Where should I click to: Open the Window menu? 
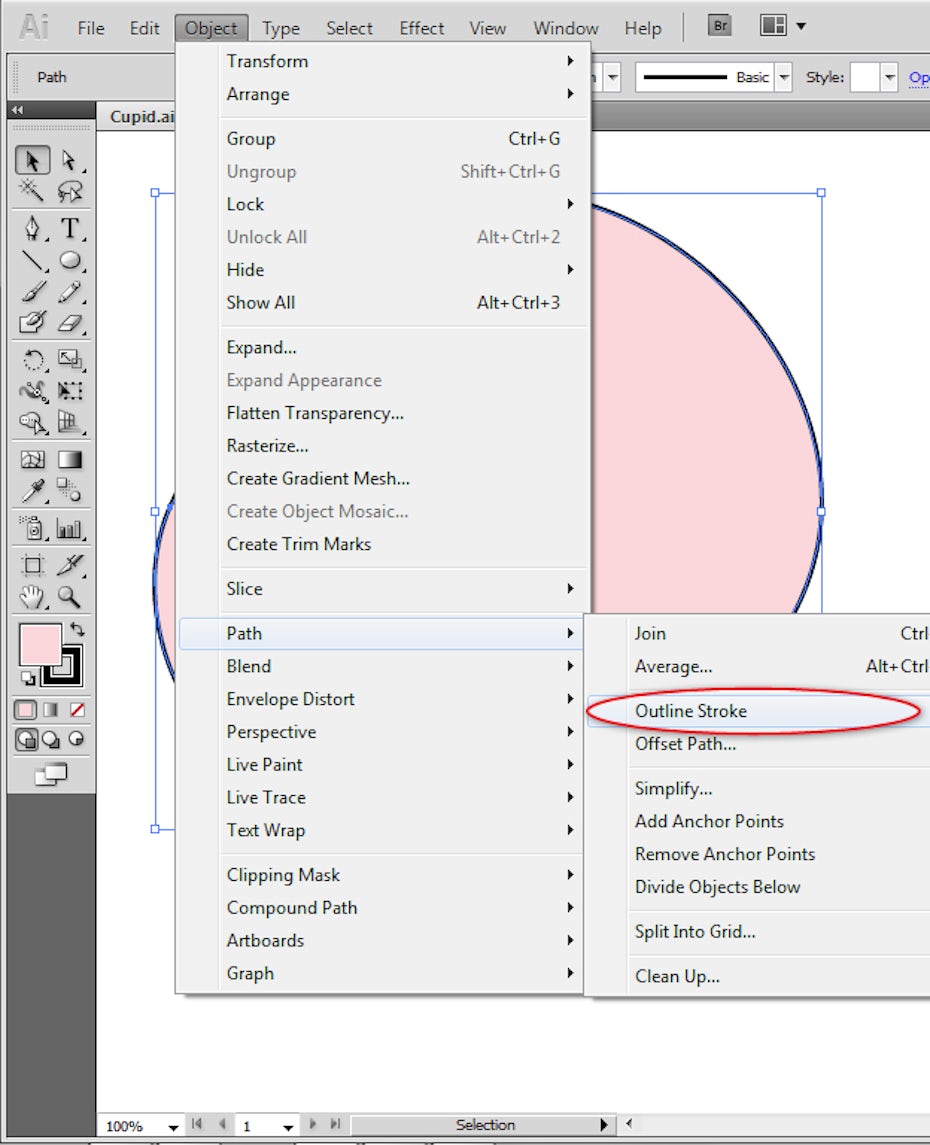pyautogui.click(x=566, y=28)
